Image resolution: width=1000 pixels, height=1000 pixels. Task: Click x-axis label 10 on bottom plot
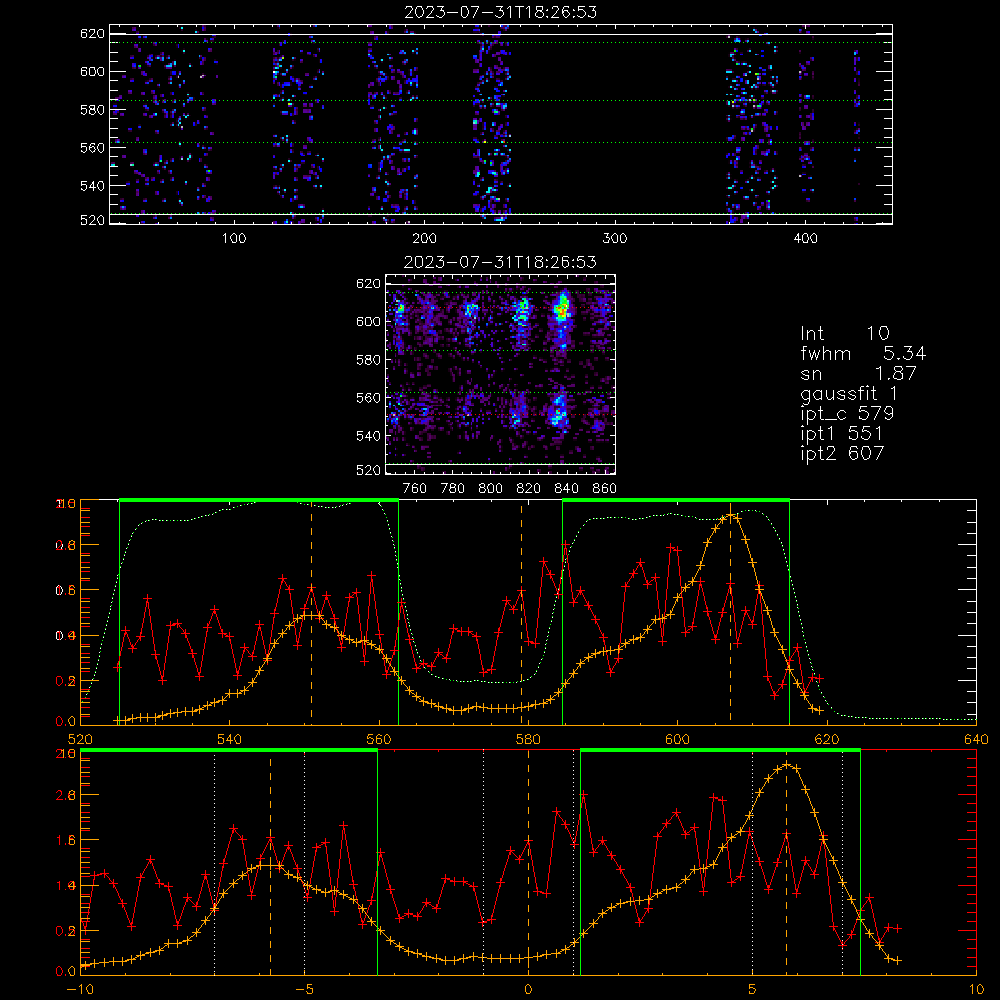coord(976,990)
